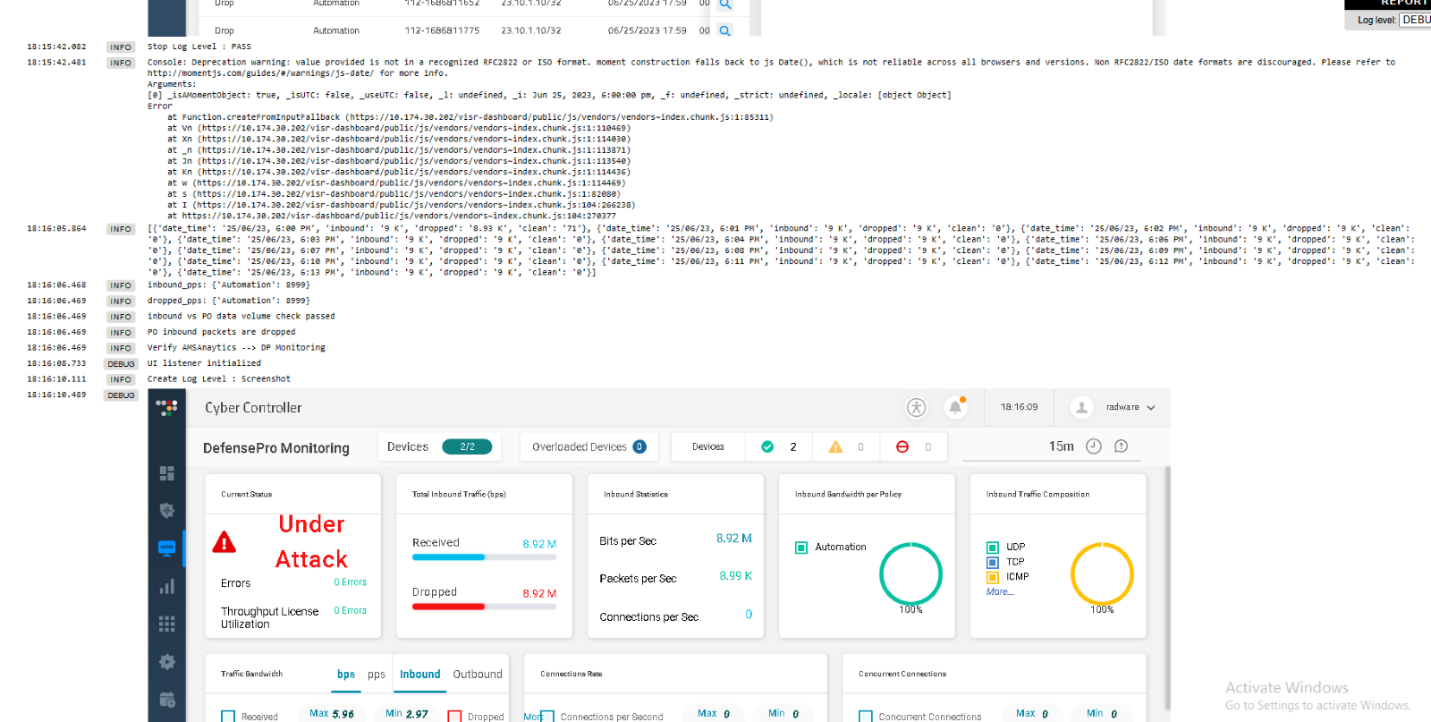The width and height of the screenshot is (1431, 722).
Task: Click 'Create Log Level : Screenshot' log line
Action: click(x=219, y=379)
